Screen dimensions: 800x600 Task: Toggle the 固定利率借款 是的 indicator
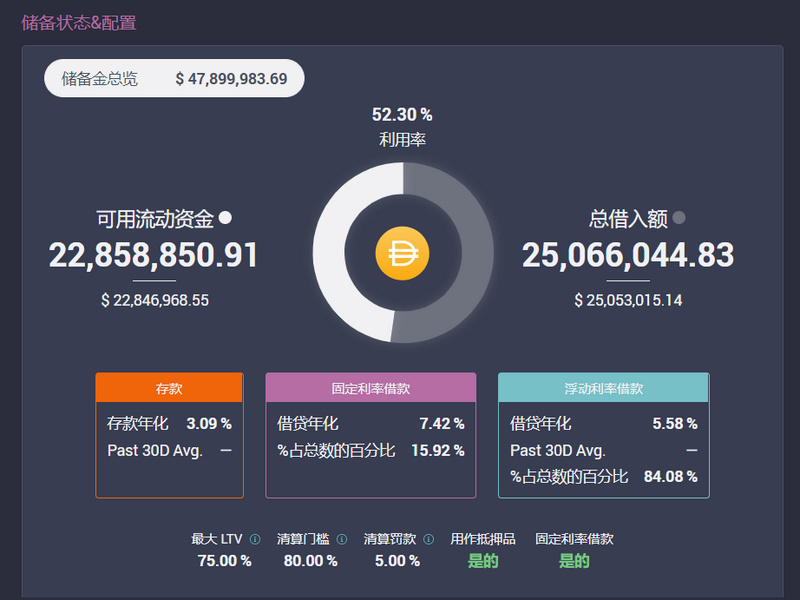pos(572,561)
